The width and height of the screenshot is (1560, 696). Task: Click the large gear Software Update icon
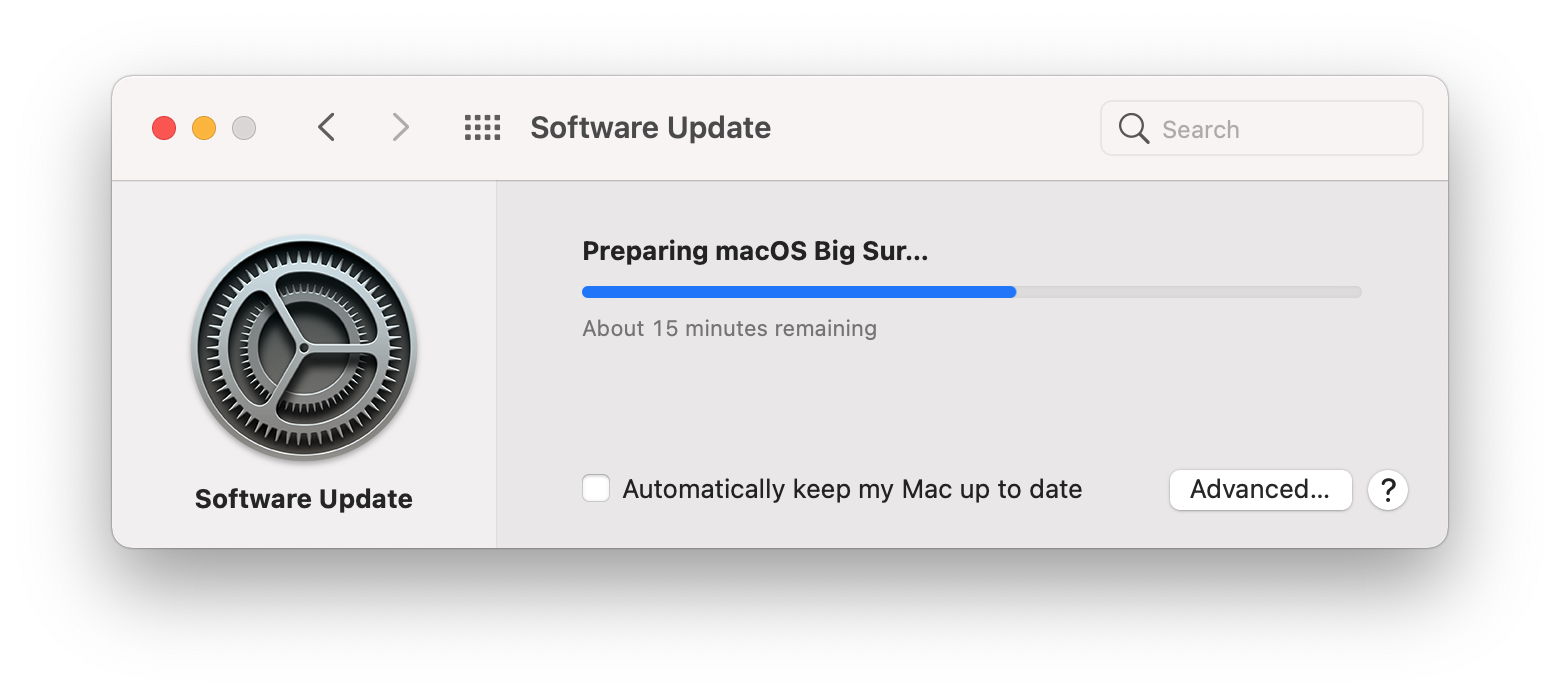pyautogui.click(x=304, y=348)
